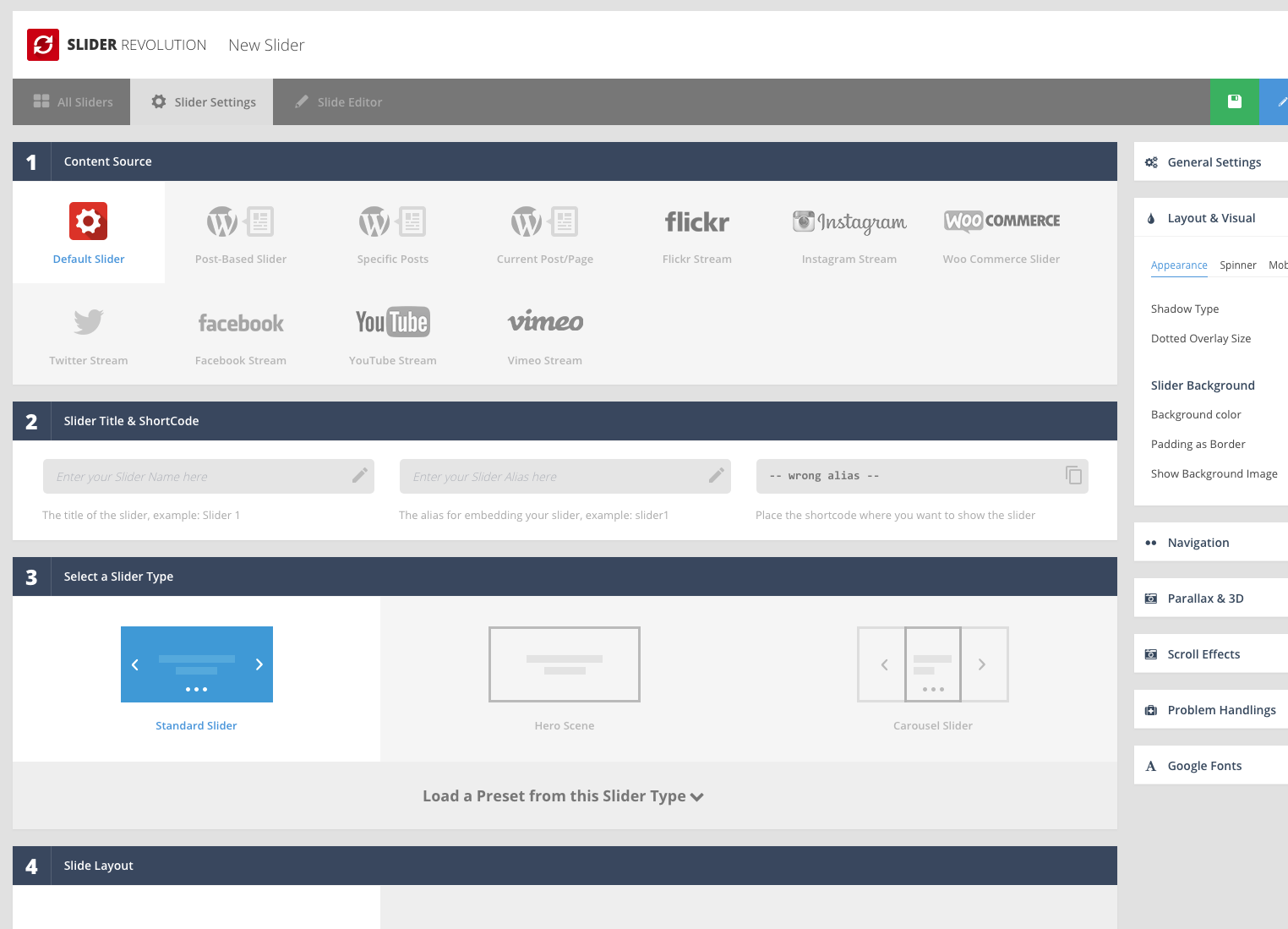Click the Show Background Image label
The height and width of the screenshot is (929, 1288).
(1214, 473)
